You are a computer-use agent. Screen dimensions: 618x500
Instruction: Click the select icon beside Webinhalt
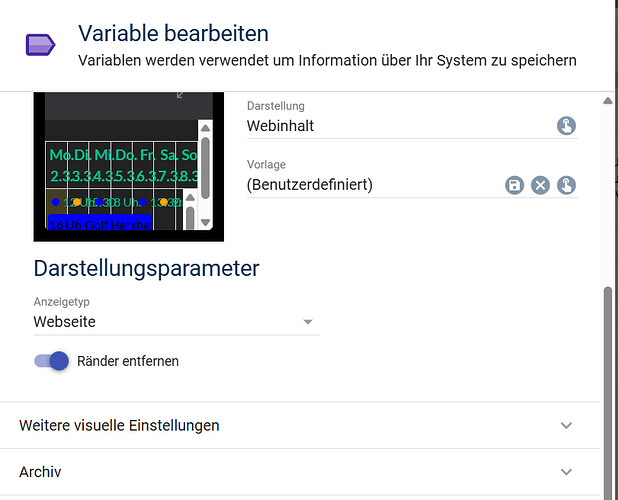pyautogui.click(x=566, y=126)
